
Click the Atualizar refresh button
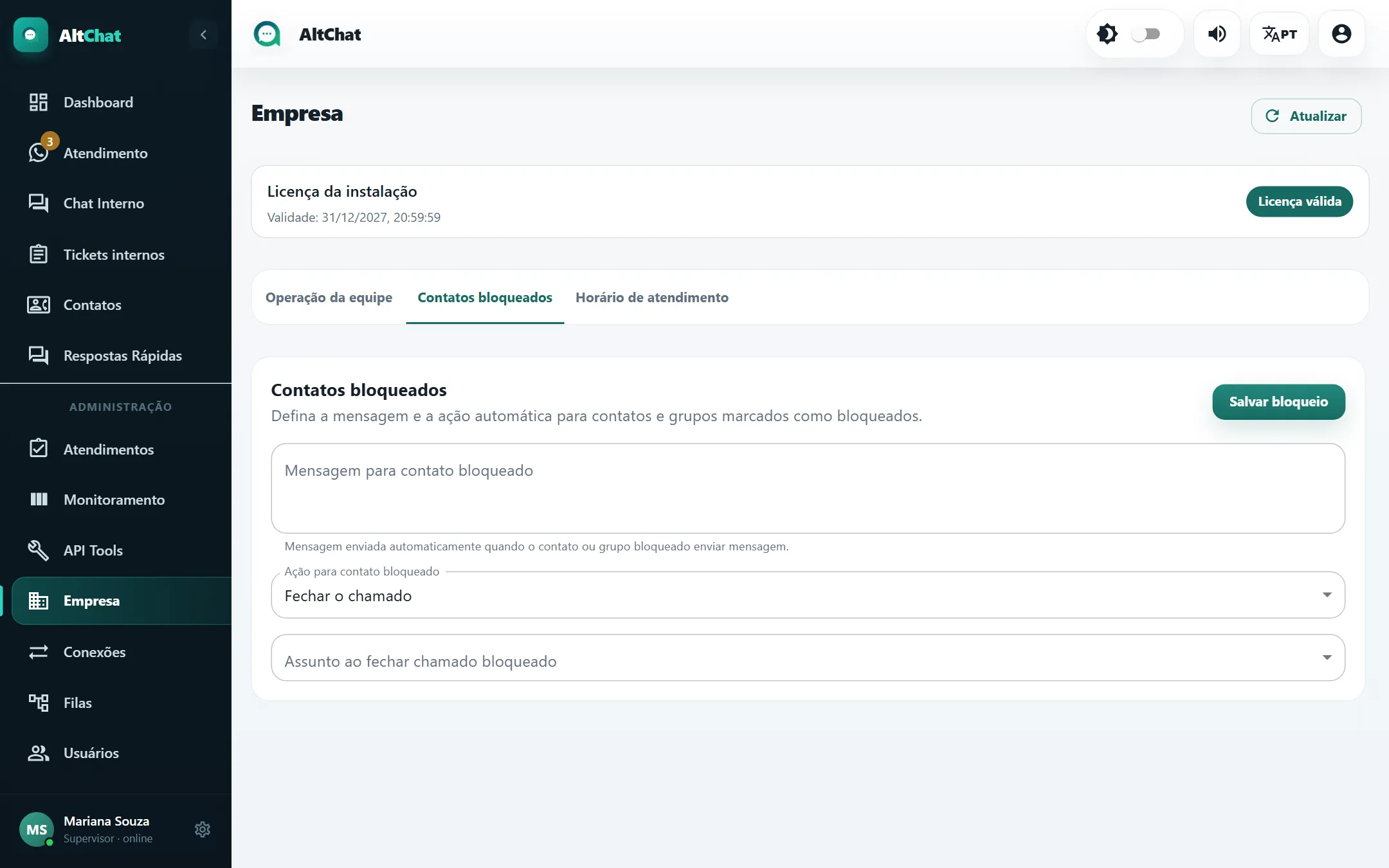(x=1306, y=116)
